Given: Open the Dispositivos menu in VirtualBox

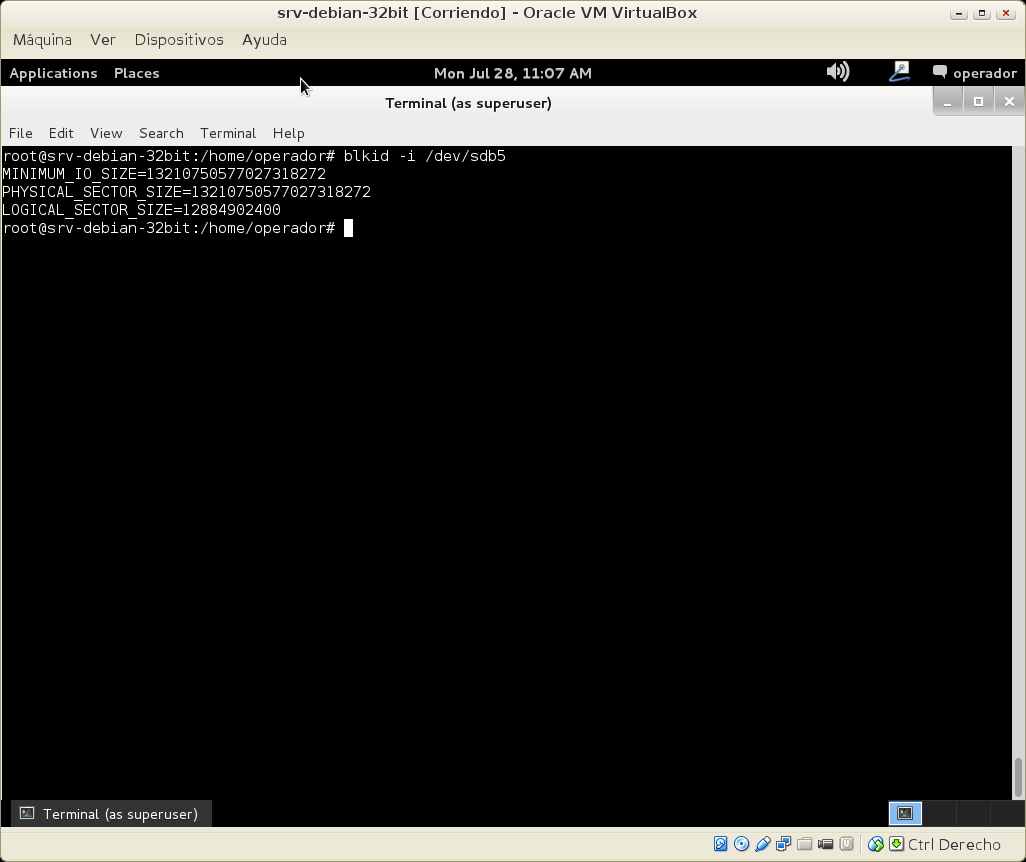Looking at the screenshot, I should pos(179,40).
